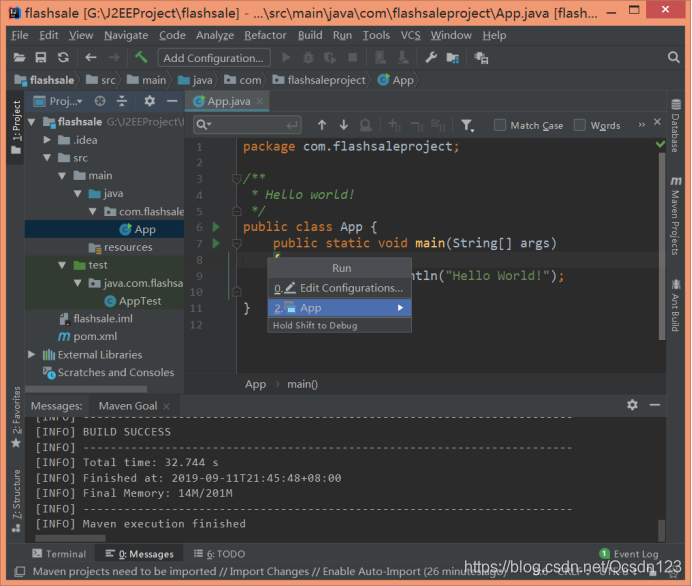
Task: Go to previous search occurrence arrow
Action: point(322,125)
